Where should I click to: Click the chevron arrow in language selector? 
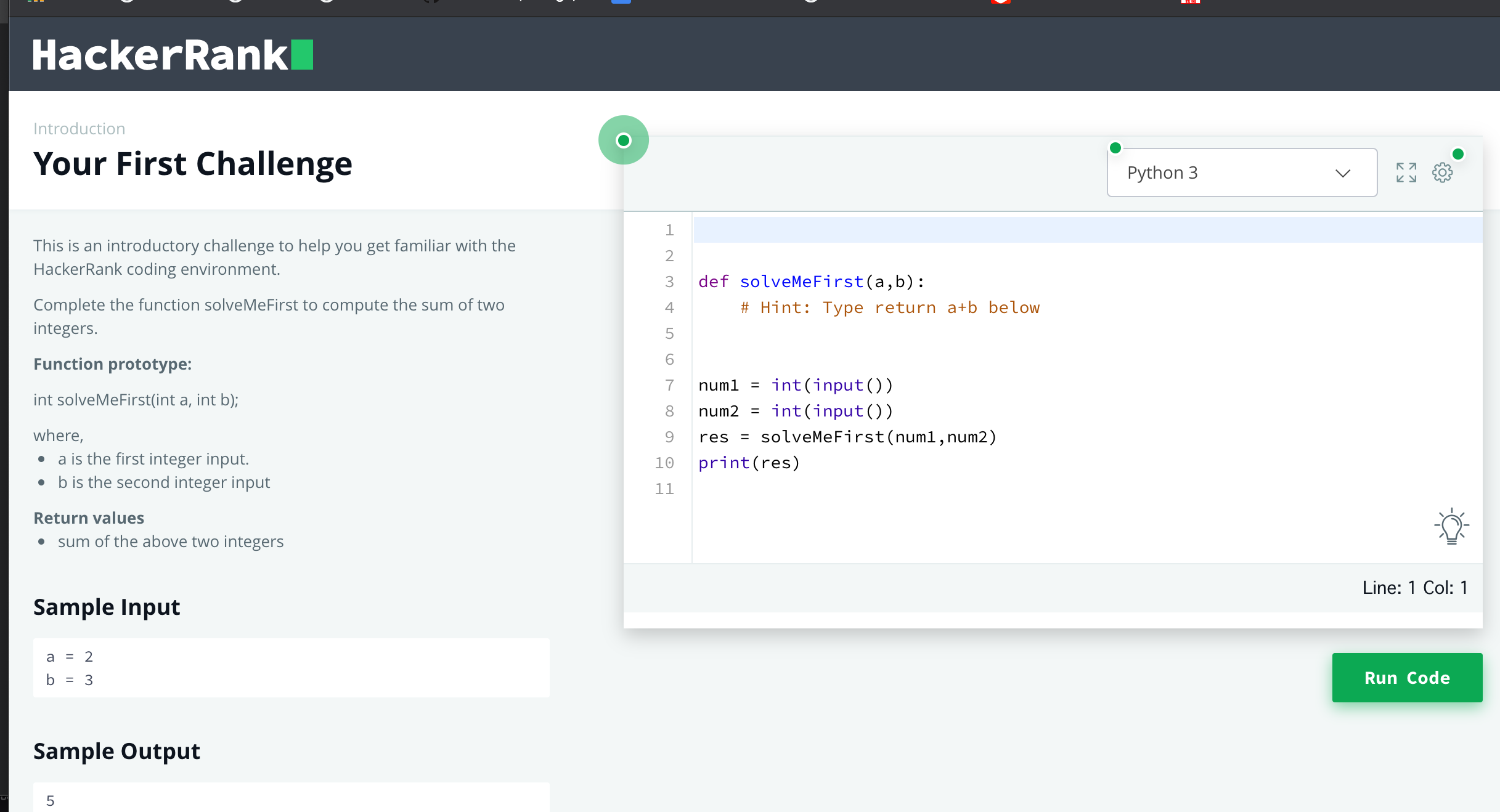point(1343,173)
